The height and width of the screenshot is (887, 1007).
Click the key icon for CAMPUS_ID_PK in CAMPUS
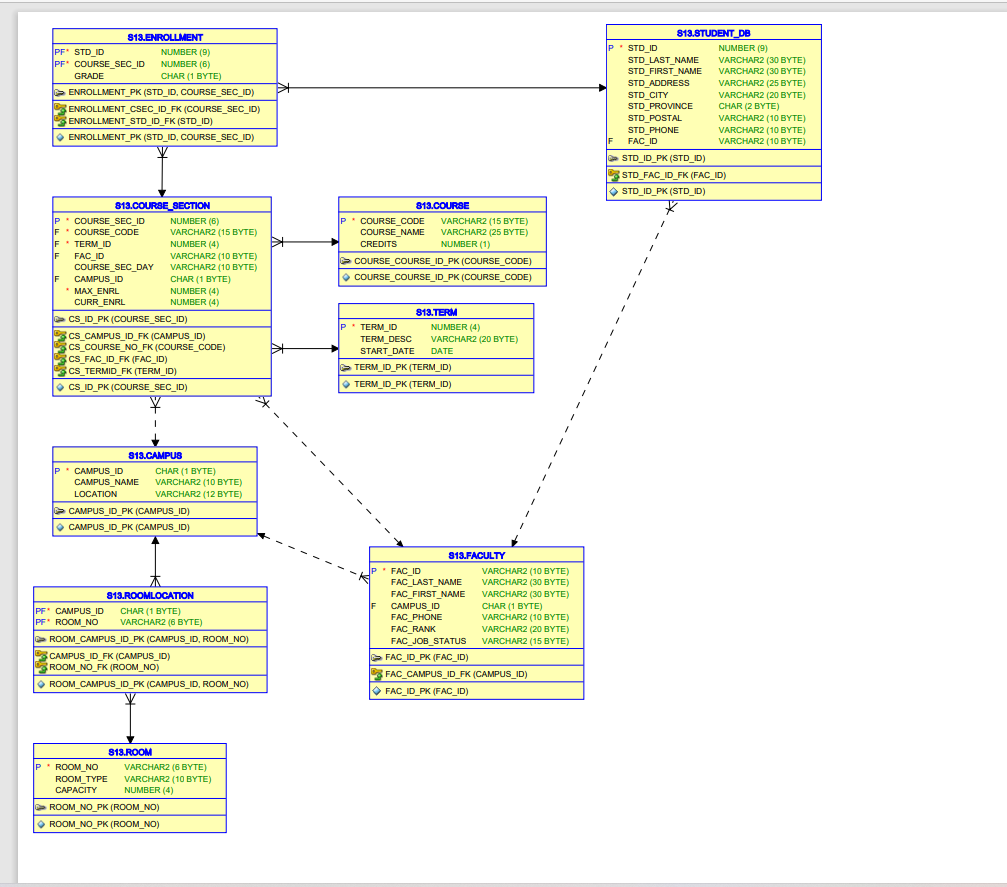point(60,511)
